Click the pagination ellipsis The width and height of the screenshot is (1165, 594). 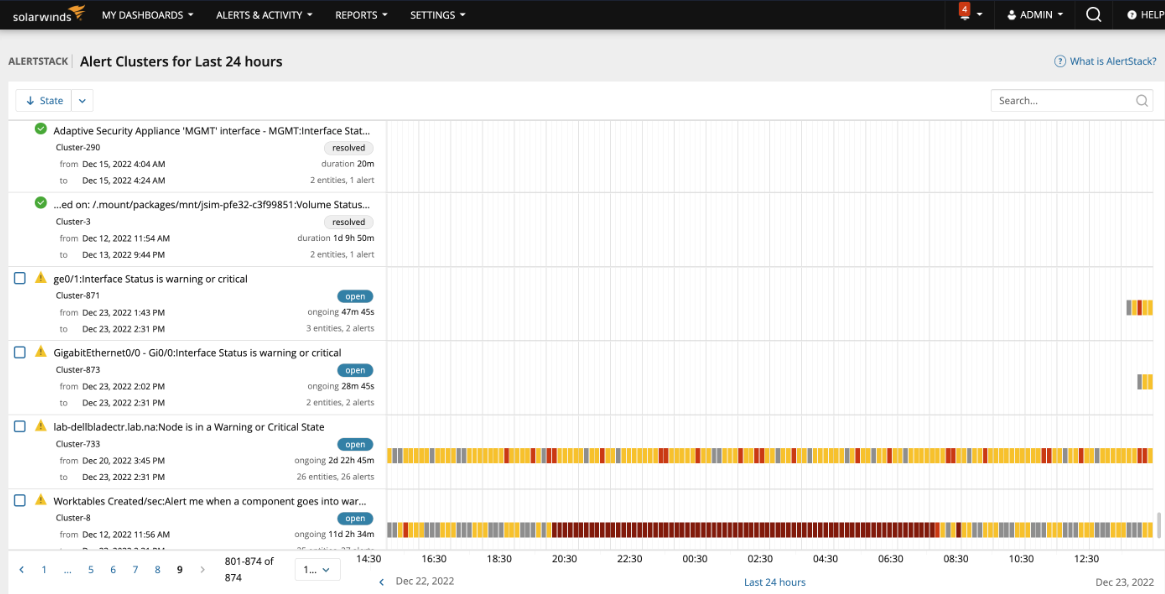click(x=68, y=569)
